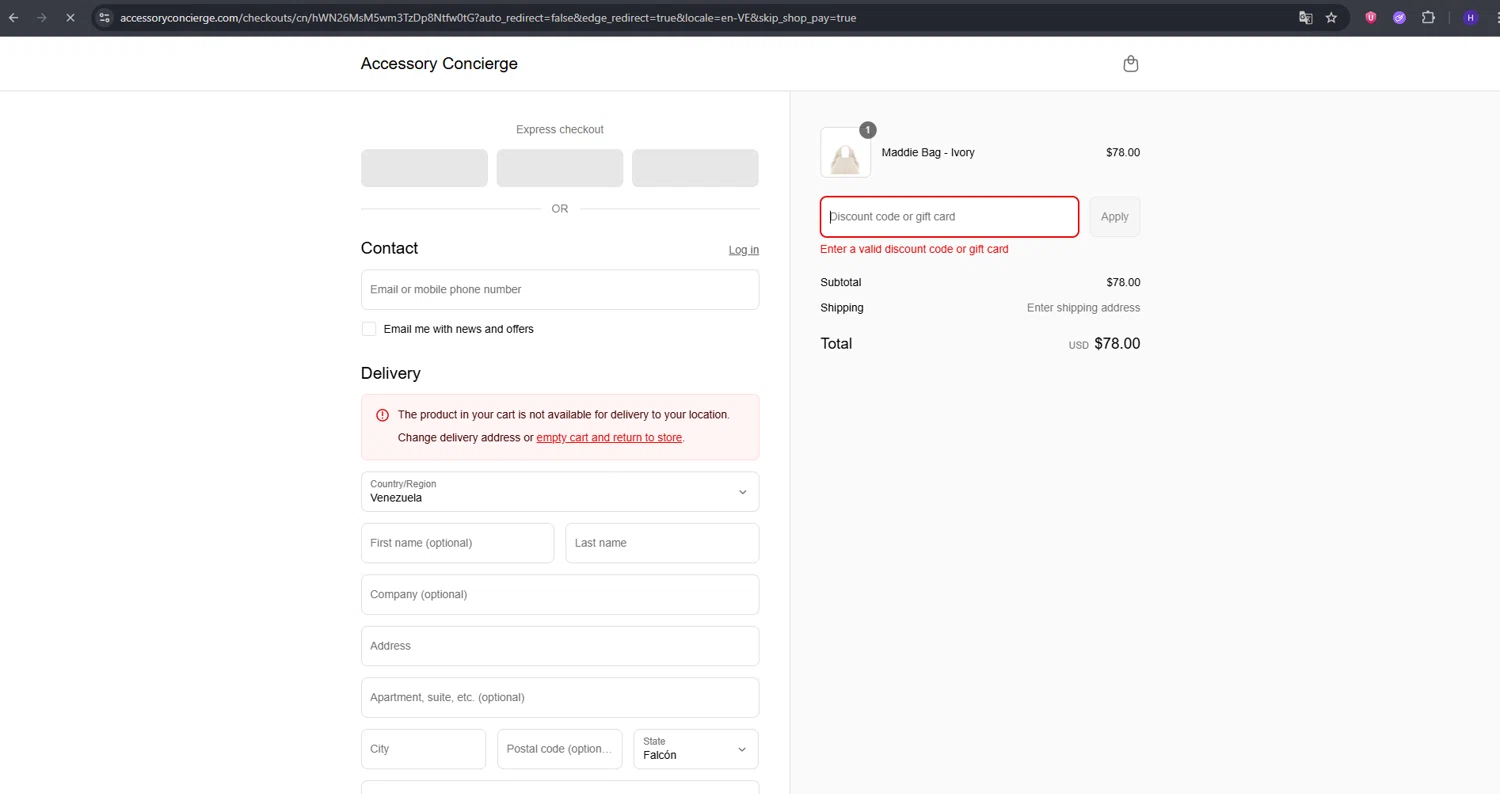Image resolution: width=1500 pixels, height=794 pixels.
Task: Focus the City field
Action: (x=423, y=749)
